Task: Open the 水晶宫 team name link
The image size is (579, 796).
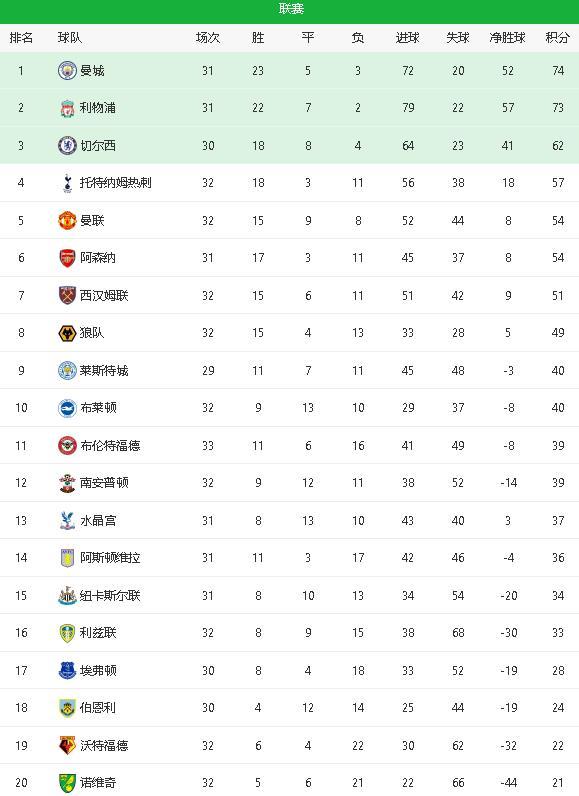Action: 98,520
